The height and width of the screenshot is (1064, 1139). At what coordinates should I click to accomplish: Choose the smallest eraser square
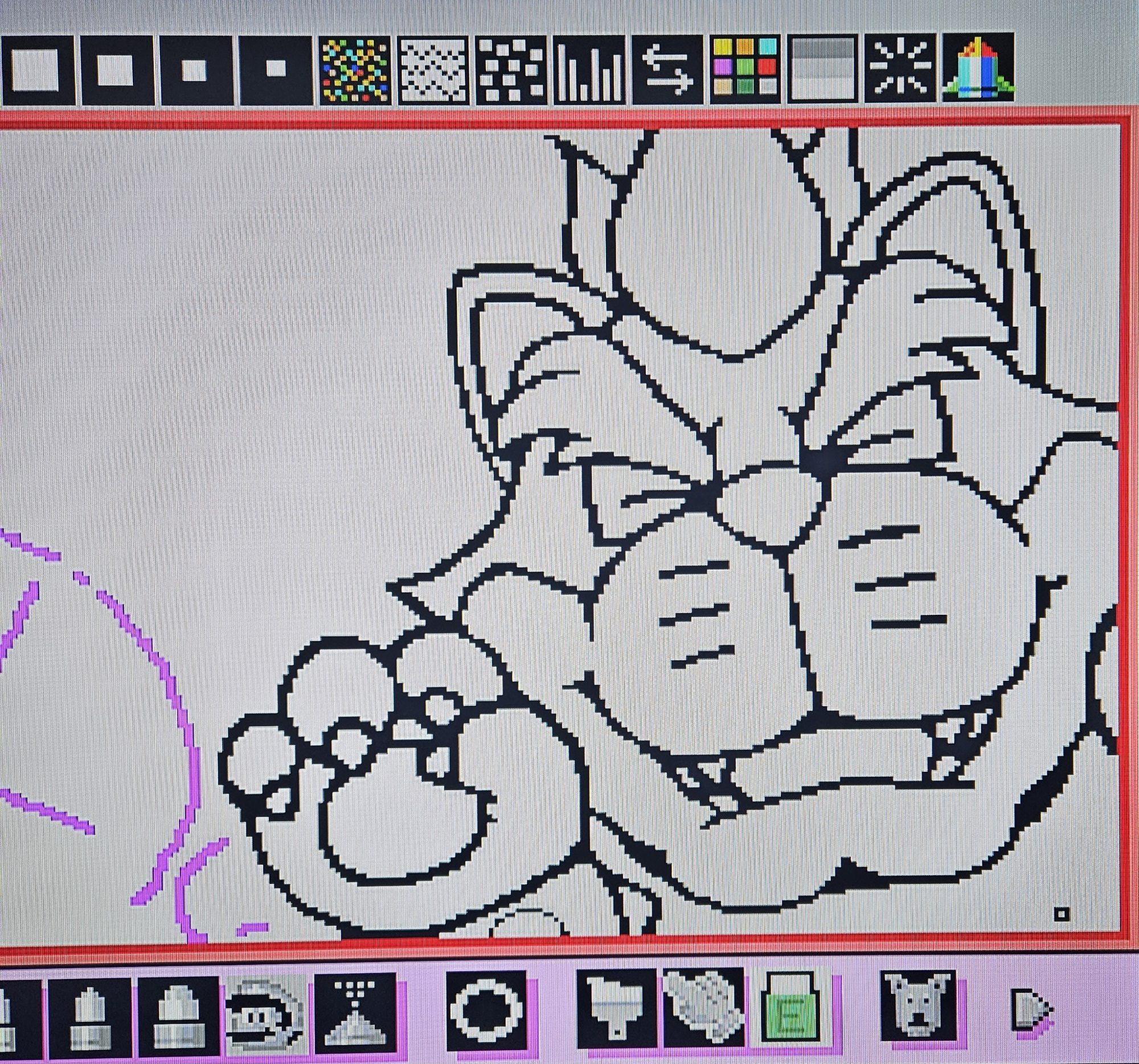coord(276,70)
